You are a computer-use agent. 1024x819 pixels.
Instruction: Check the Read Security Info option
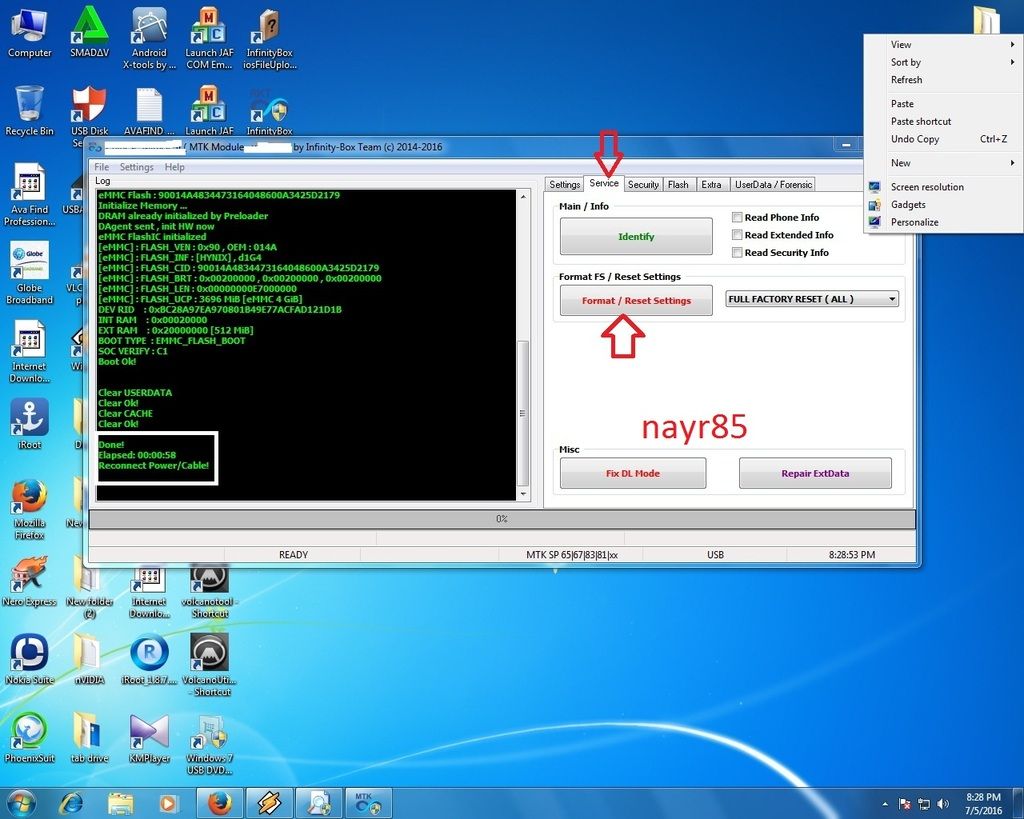coord(737,254)
